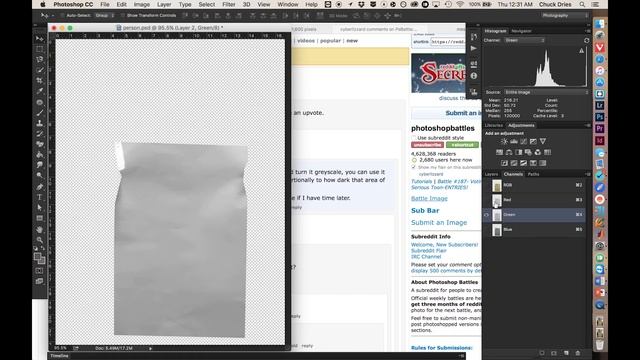Screen dimensions: 640x360
Task: Switch to the Navigator tab
Action: click(x=521, y=31)
